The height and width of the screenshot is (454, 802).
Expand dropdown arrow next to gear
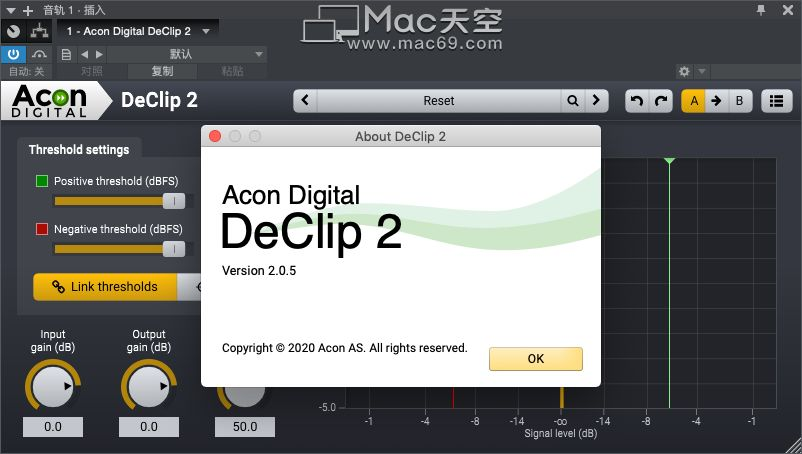(x=702, y=71)
